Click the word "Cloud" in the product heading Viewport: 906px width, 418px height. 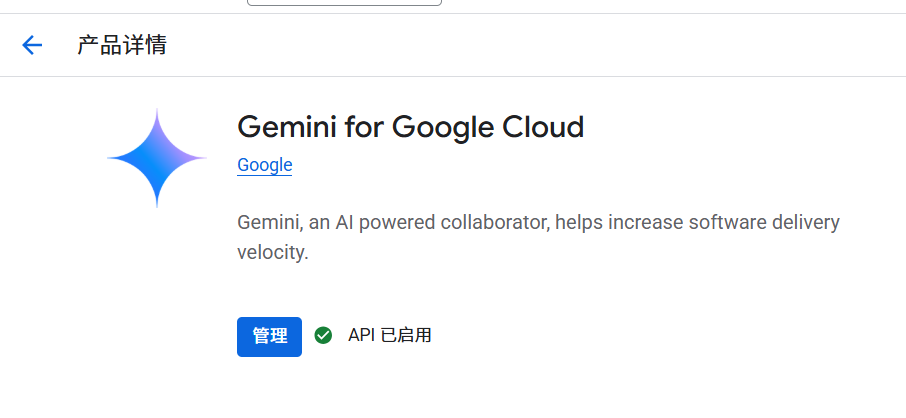543,127
